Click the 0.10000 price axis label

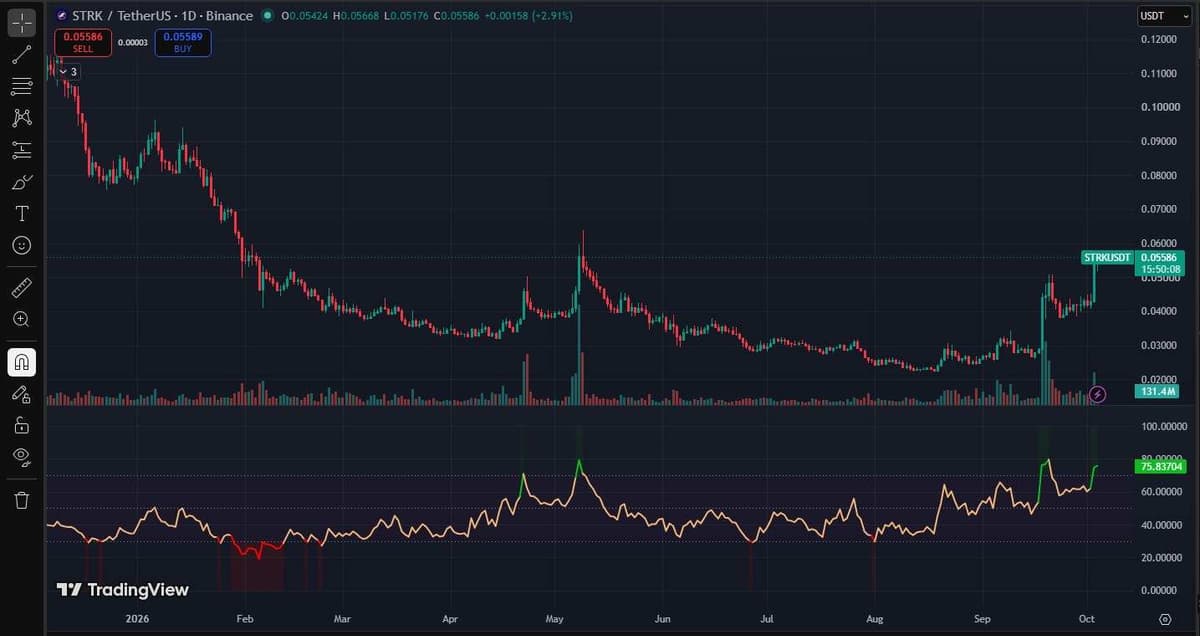[x=1160, y=107]
